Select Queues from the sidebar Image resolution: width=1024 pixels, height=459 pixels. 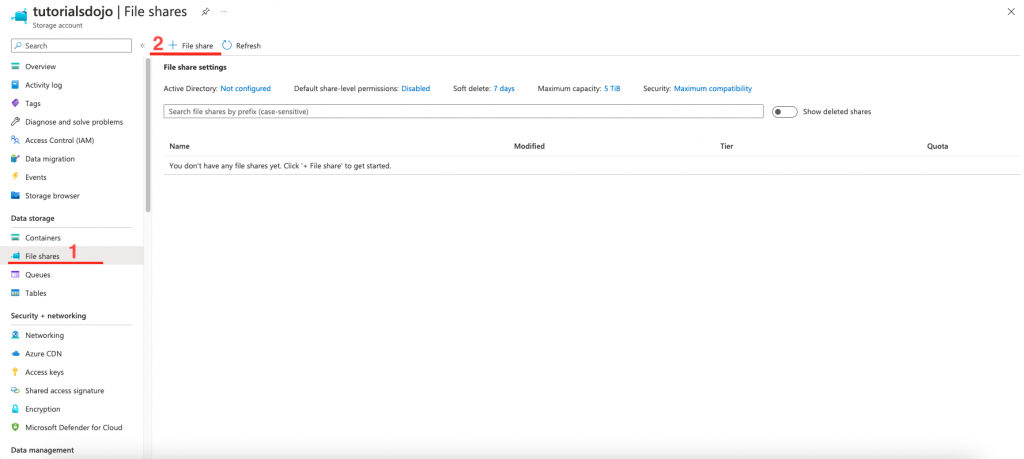click(38, 274)
